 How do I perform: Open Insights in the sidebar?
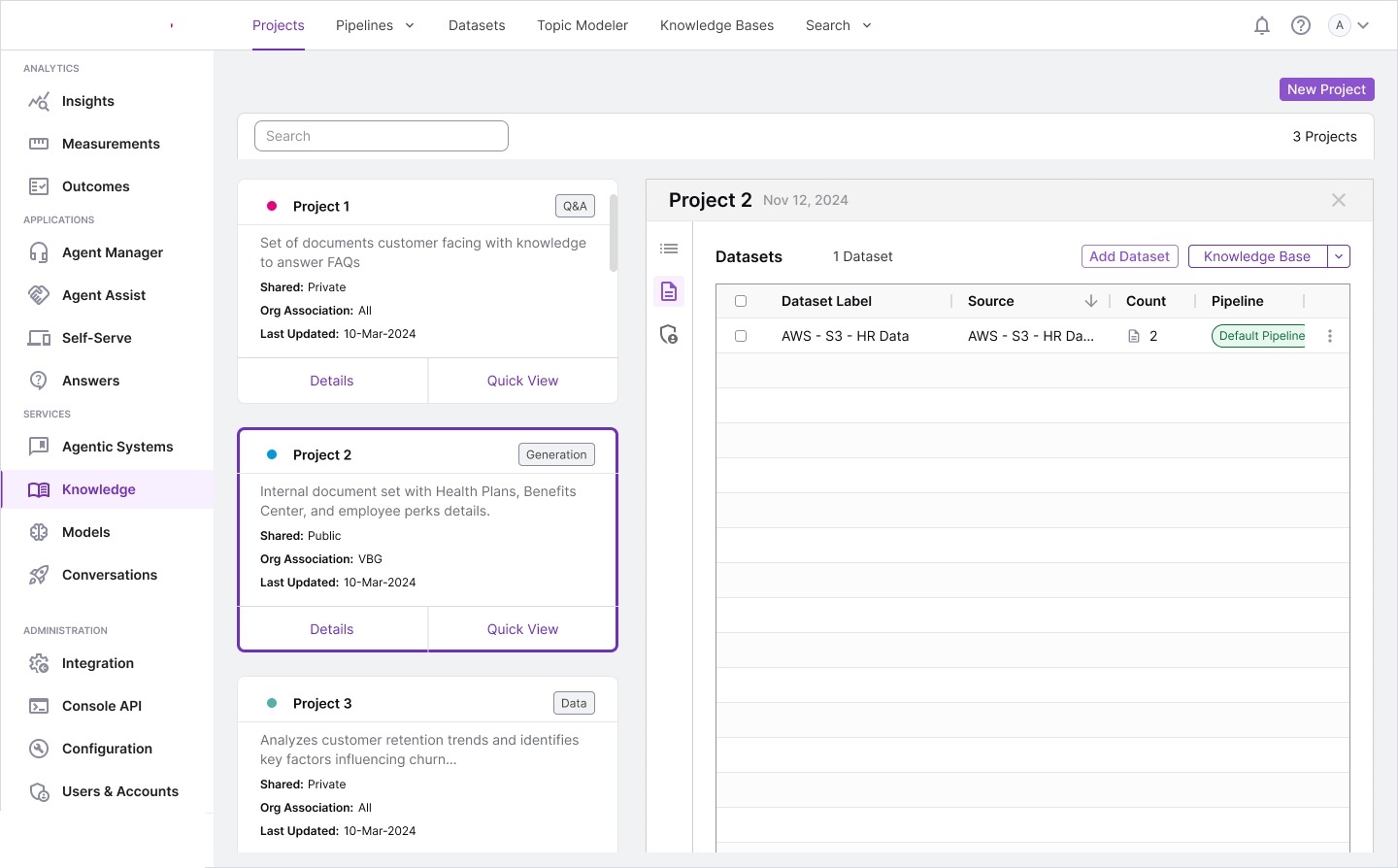(88, 102)
